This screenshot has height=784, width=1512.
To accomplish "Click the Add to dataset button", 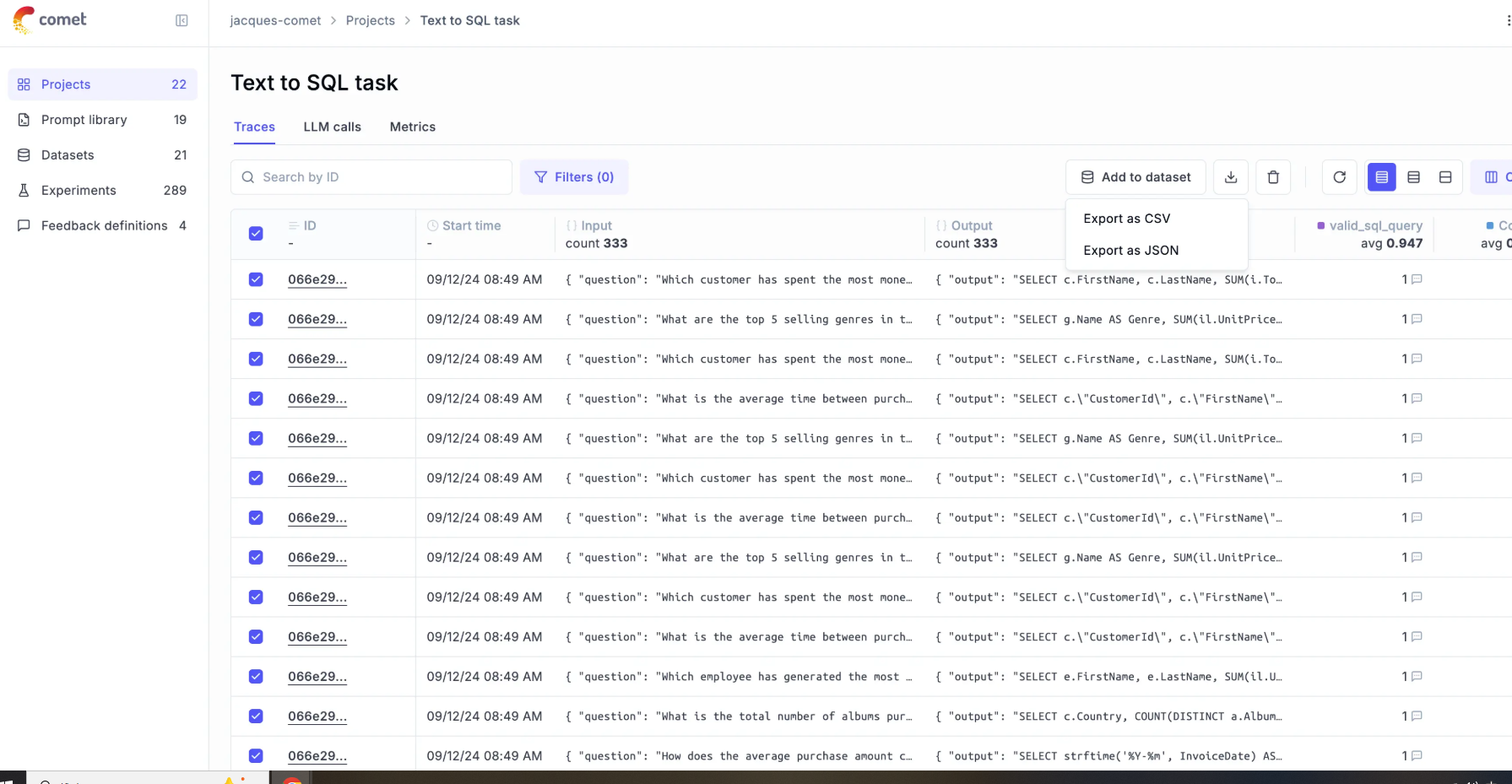I will click(x=1135, y=177).
